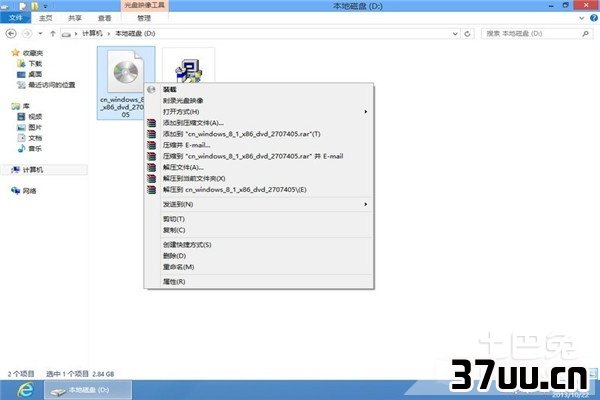
Task: Click the search magnifier icon
Action: pyautogui.click(x=585, y=34)
